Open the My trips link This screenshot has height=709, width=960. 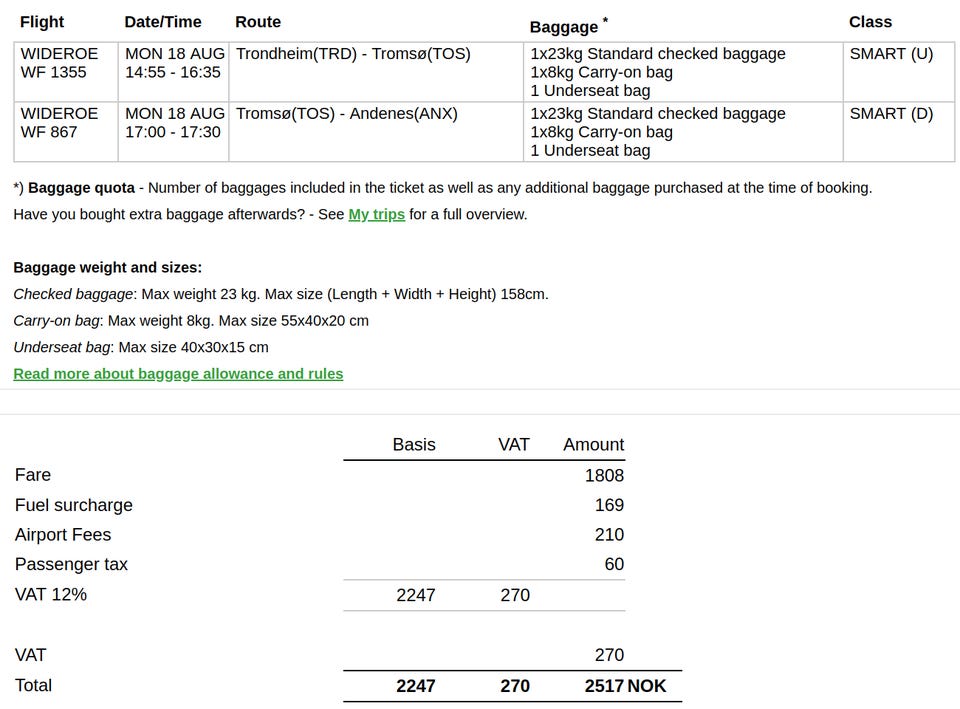click(x=376, y=214)
